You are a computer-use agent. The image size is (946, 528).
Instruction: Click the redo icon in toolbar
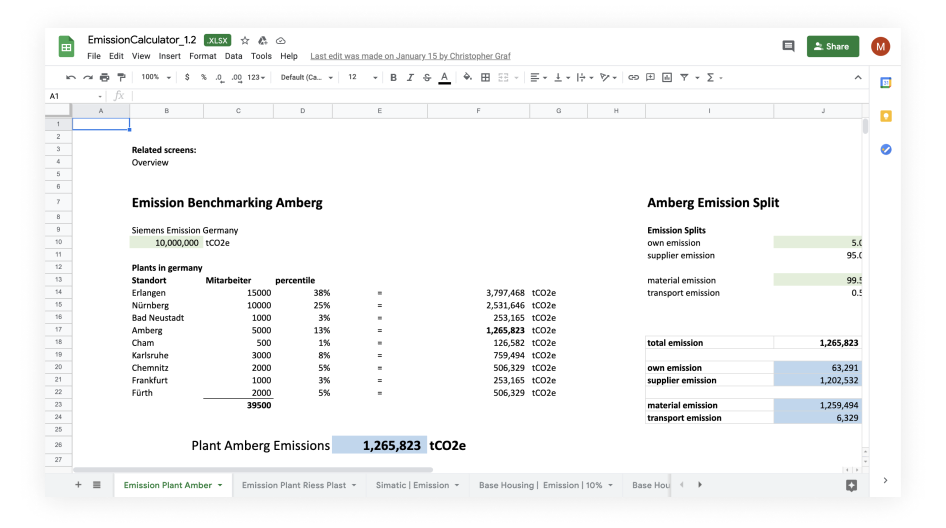point(87,77)
